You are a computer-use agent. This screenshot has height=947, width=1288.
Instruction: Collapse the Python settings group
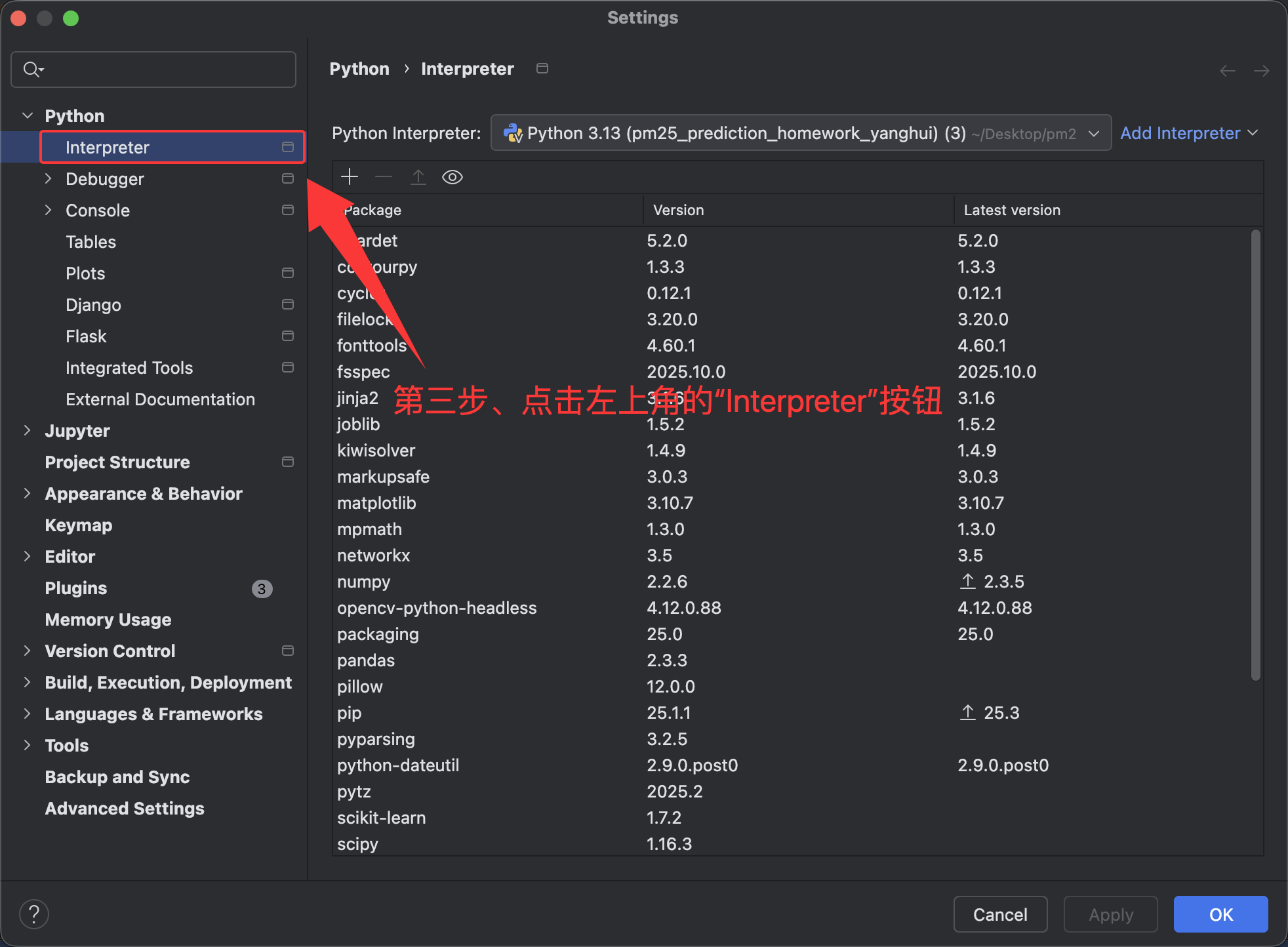pos(28,115)
